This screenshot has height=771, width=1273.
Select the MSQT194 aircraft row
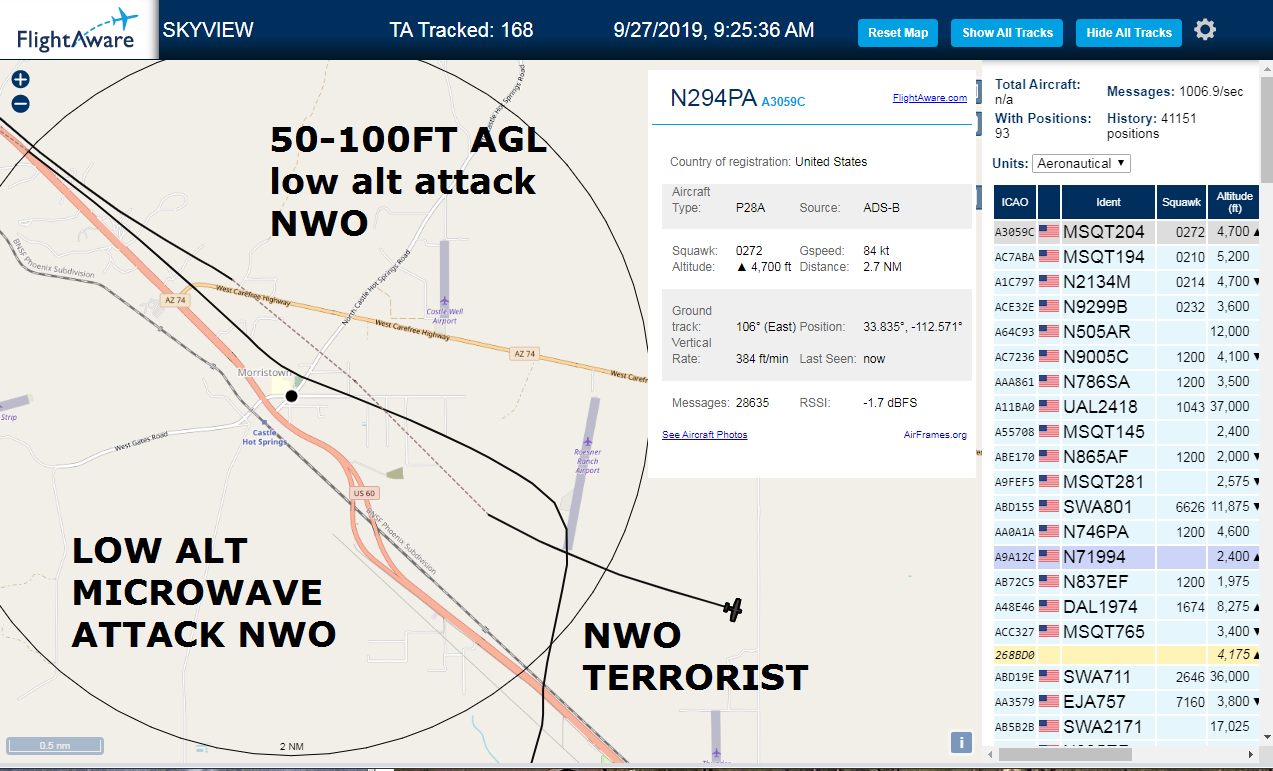pos(1128,257)
